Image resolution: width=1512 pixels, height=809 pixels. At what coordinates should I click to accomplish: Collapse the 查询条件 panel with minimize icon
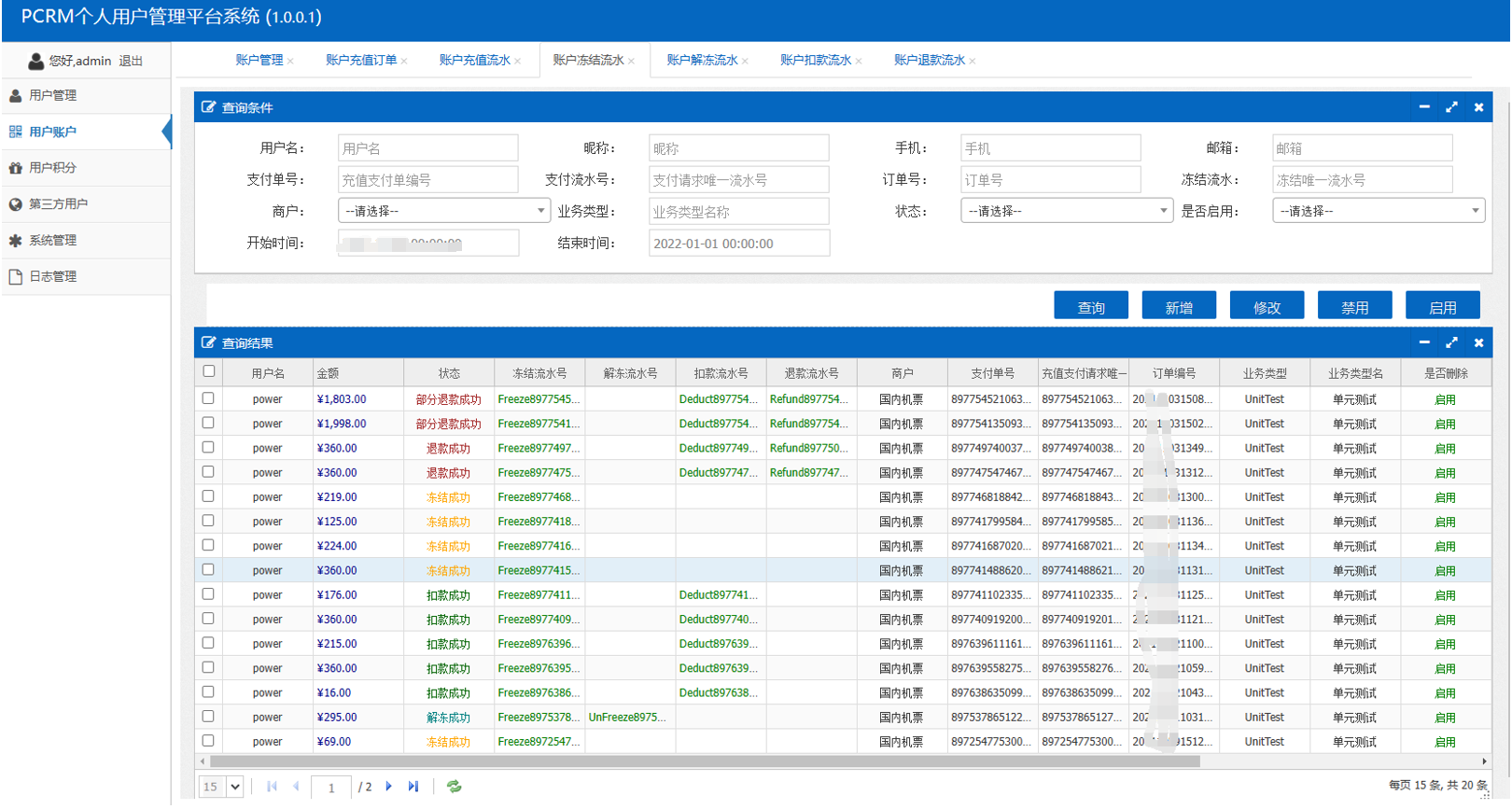tap(1424, 107)
